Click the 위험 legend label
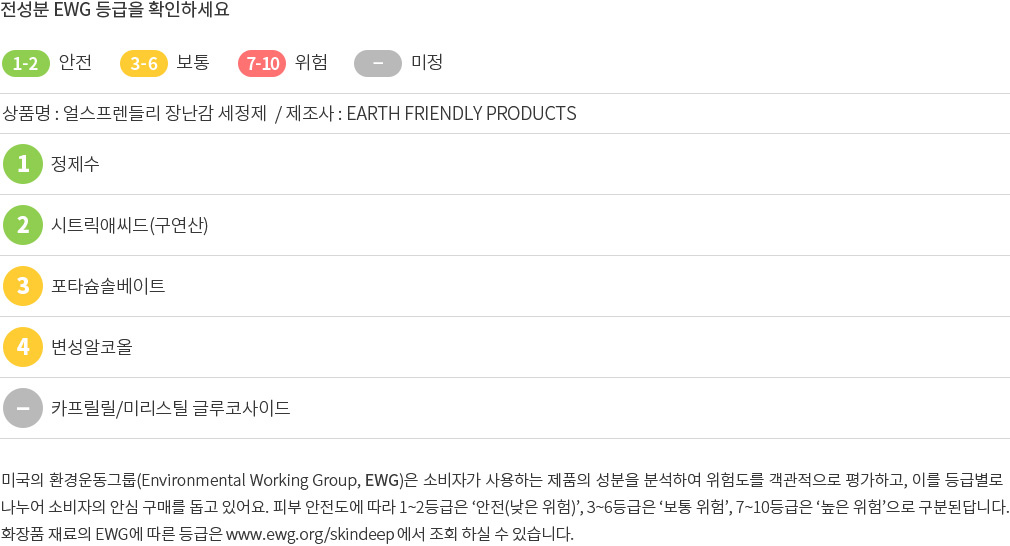Viewport: 1010px width, 546px height. [x=311, y=62]
